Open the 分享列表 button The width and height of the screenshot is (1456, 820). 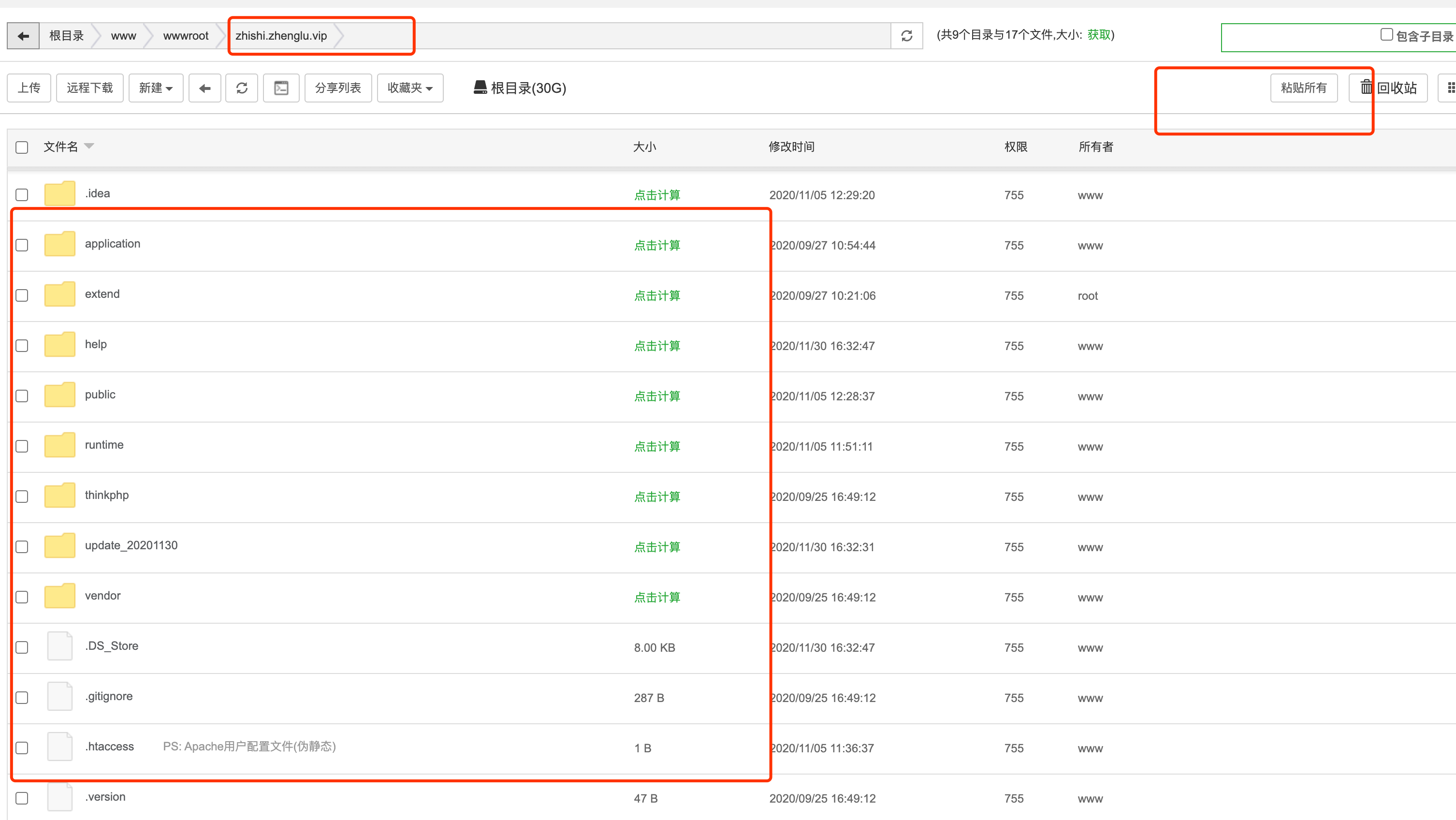[338, 88]
